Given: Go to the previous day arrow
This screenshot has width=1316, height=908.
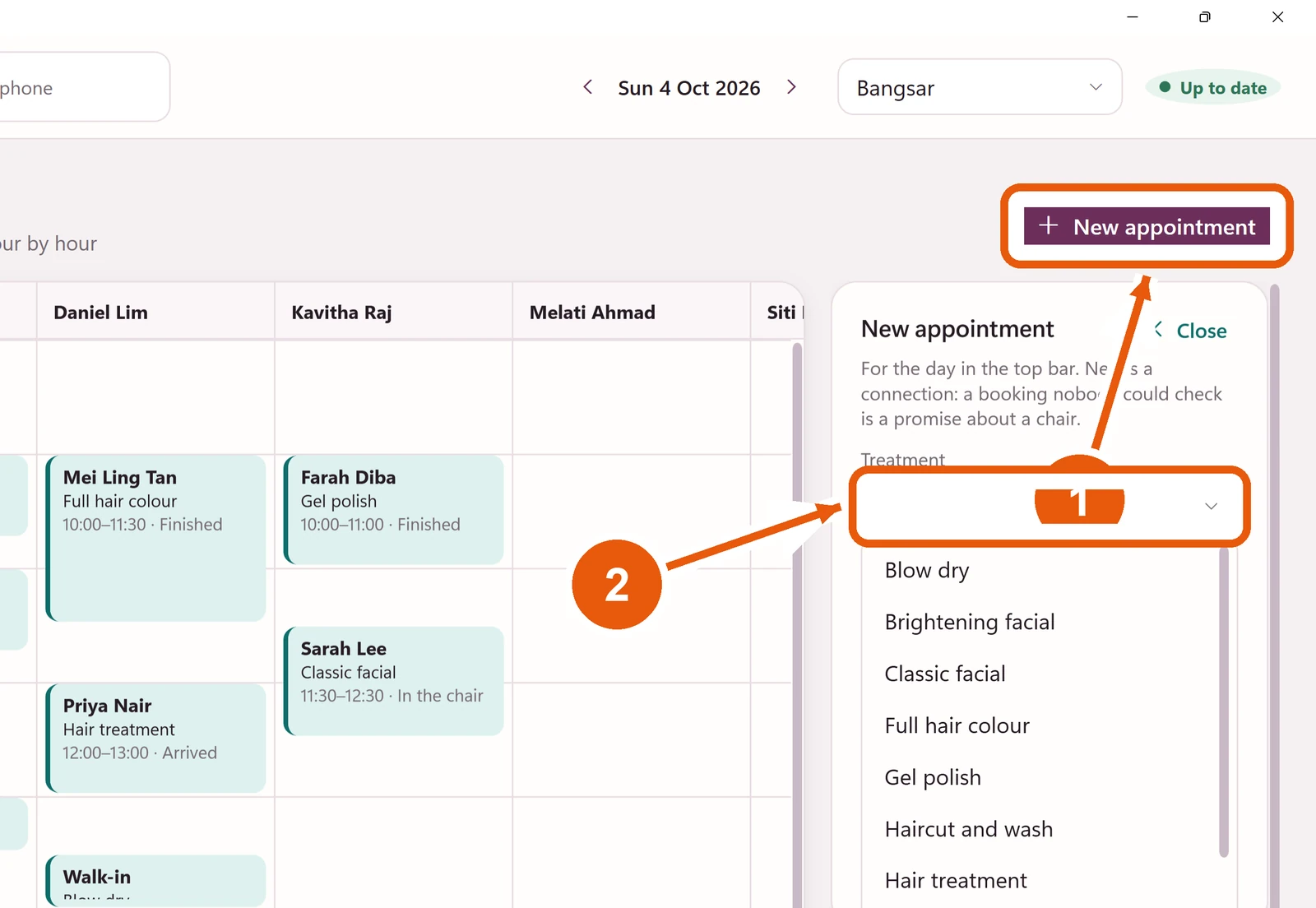Looking at the screenshot, I should [588, 87].
